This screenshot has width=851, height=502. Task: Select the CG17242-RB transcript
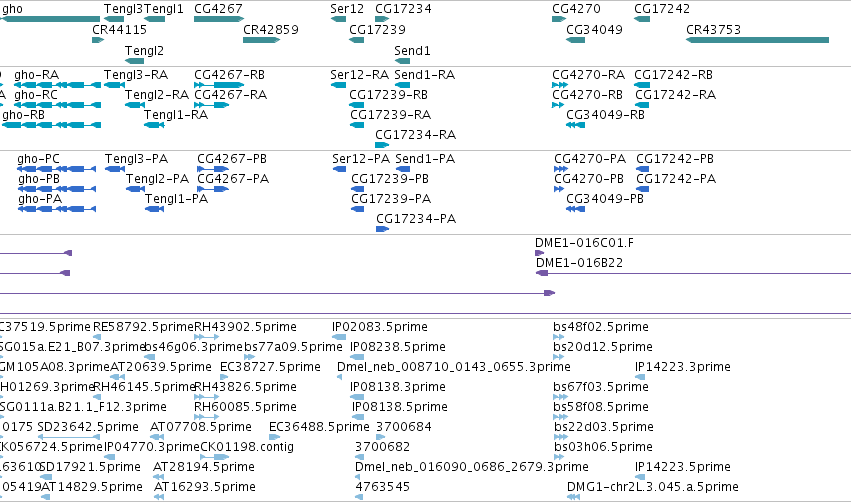642,85
